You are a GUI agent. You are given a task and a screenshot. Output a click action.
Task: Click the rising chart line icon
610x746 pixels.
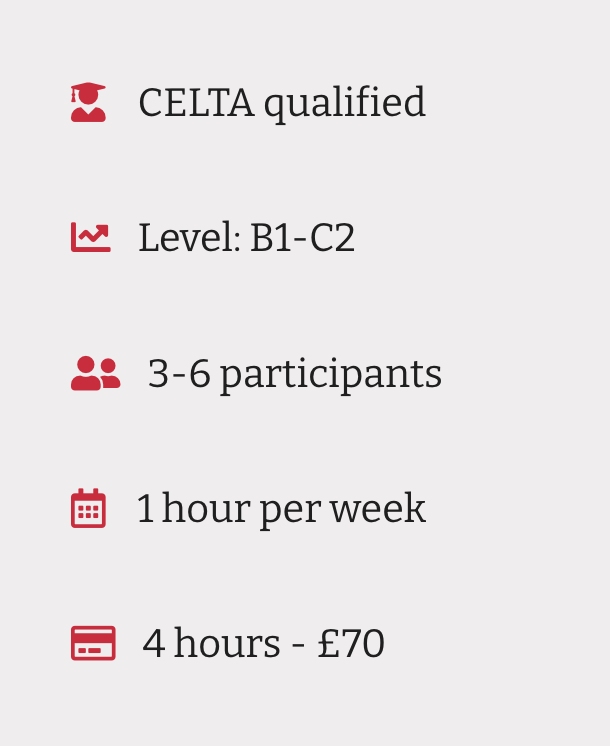(x=90, y=238)
